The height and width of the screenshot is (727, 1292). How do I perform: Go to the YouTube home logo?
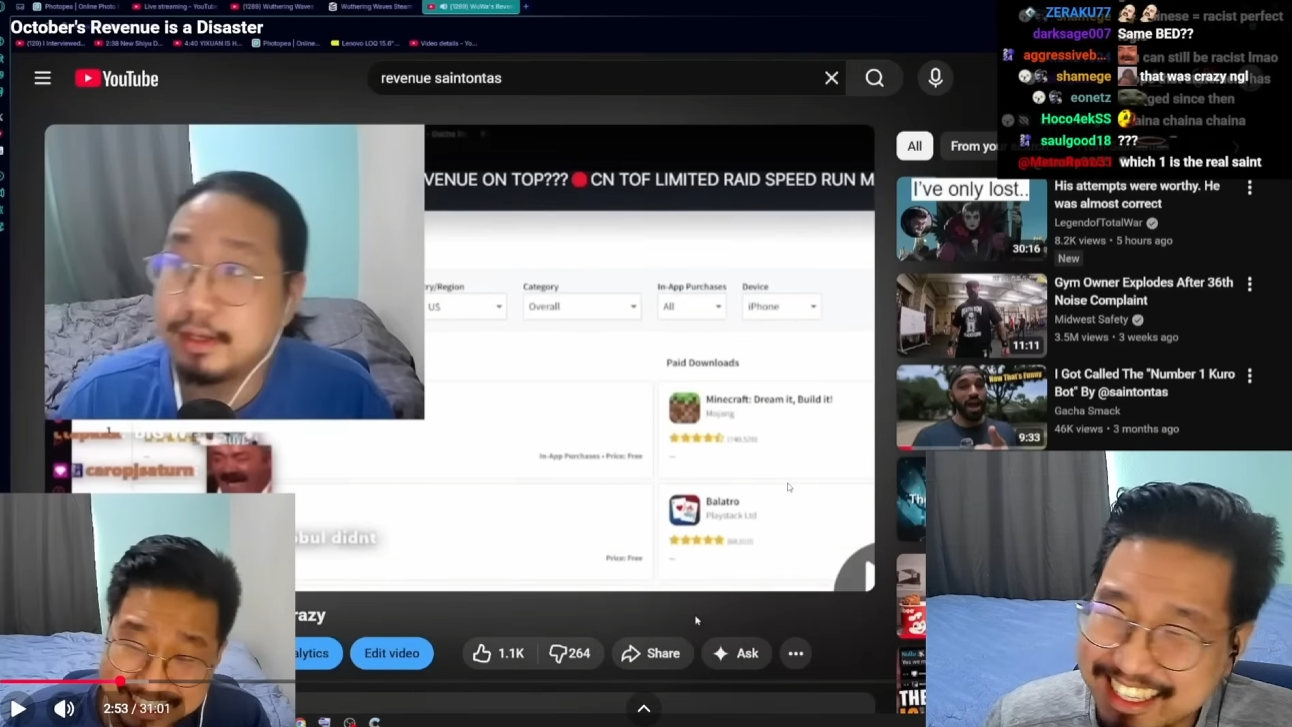coord(117,78)
